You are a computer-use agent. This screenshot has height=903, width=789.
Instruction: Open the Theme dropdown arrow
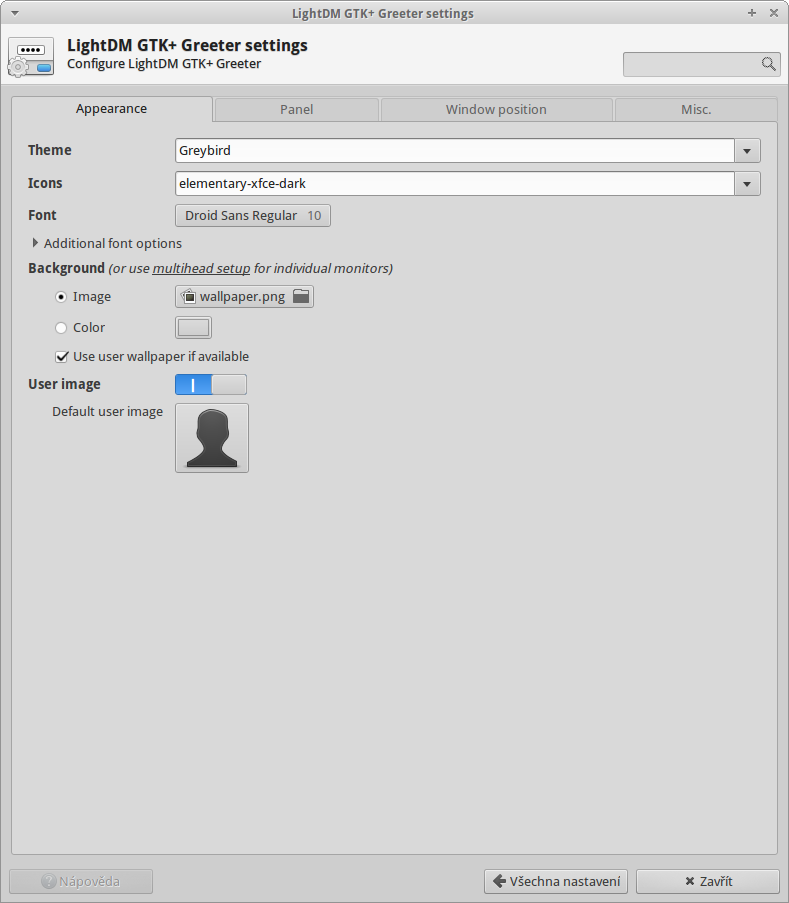747,151
